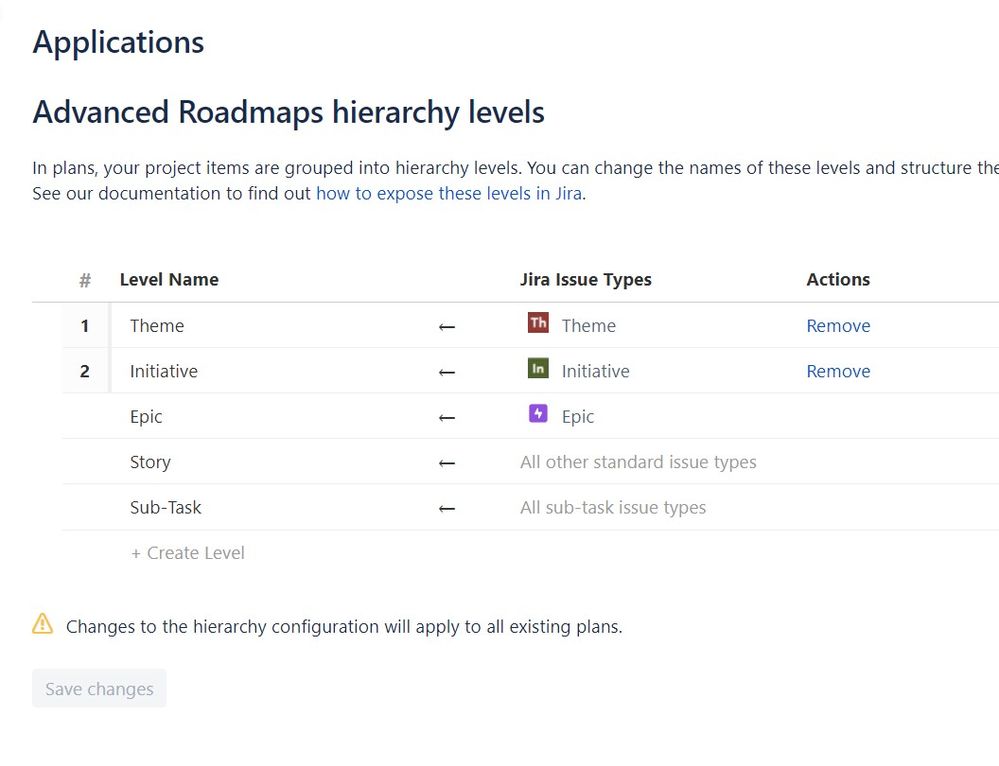
Task: Click the # column header
Action: pyautogui.click(x=85, y=280)
